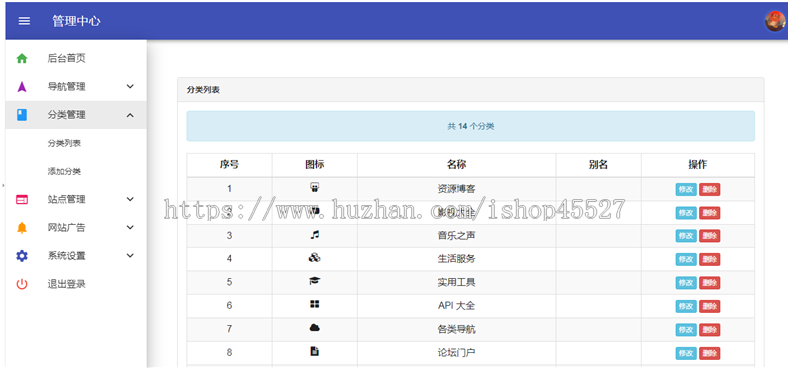790x370 pixels.
Task: Expand 系统设置 chevron
Action: pyautogui.click(x=130, y=256)
